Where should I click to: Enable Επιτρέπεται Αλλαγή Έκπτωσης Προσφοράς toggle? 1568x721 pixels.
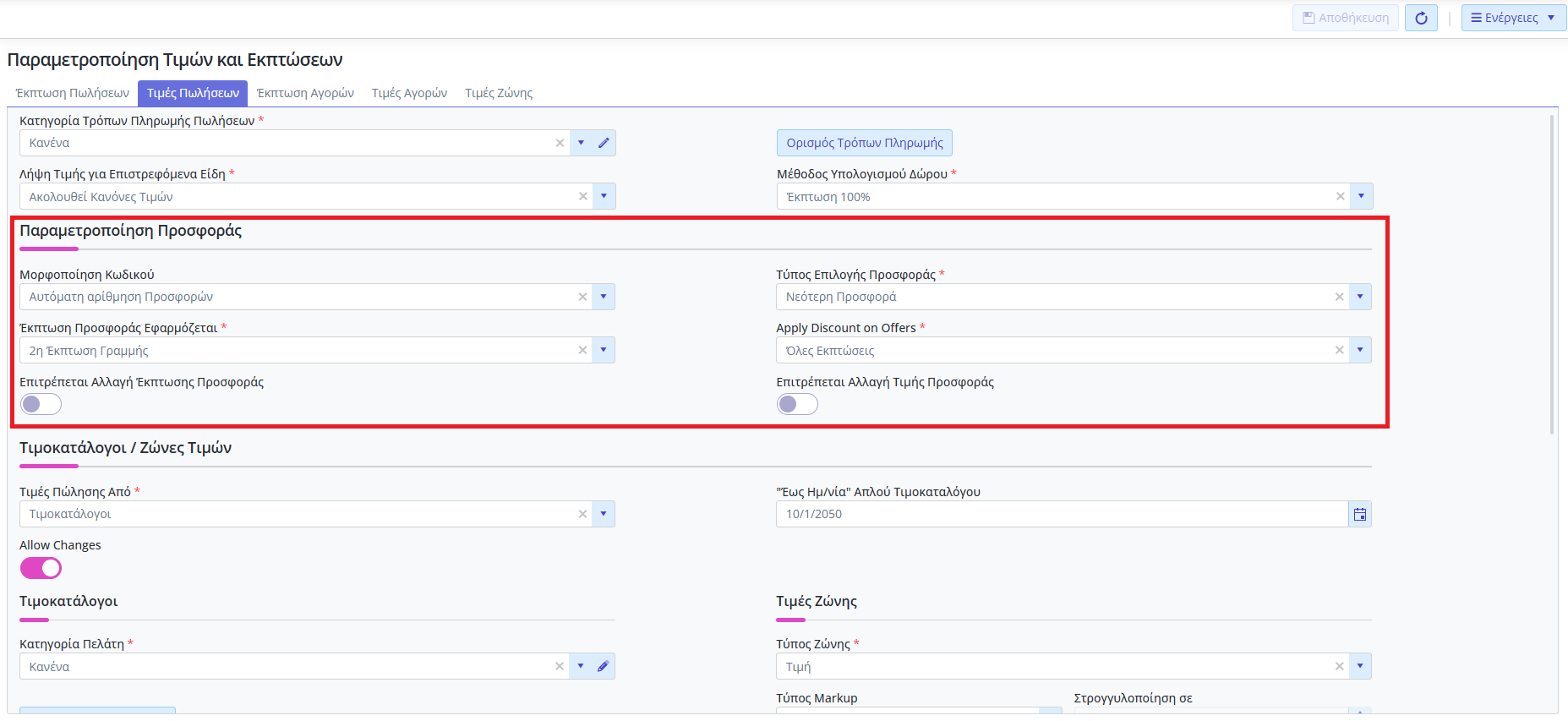coord(41,404)
